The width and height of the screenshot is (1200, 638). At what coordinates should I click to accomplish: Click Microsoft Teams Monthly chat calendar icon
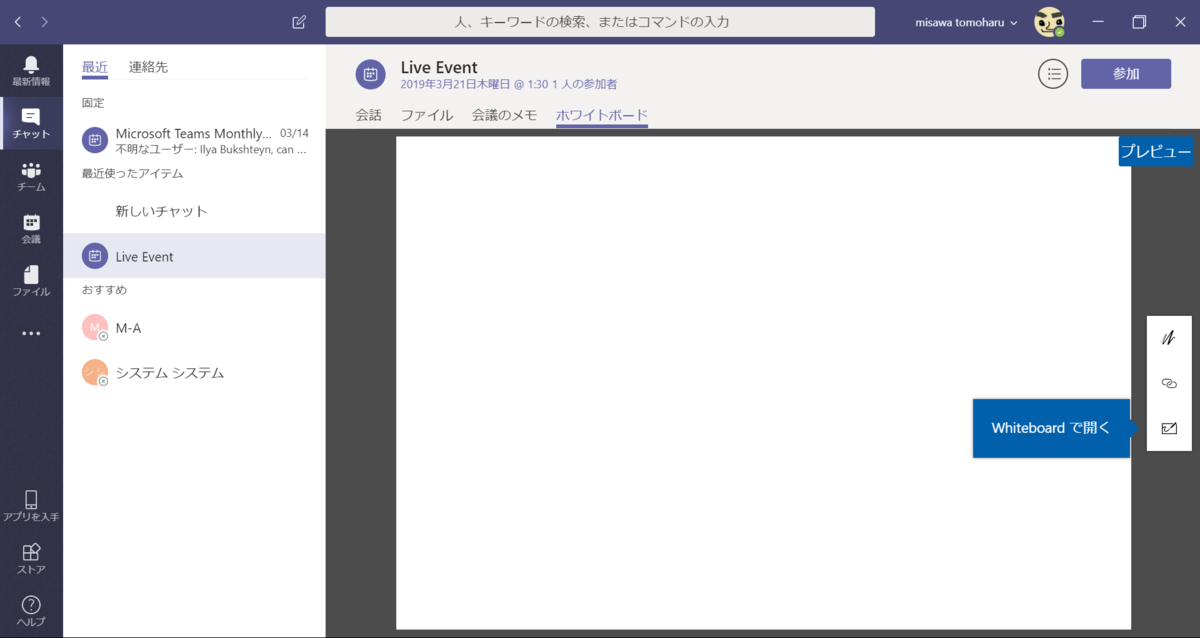click(94, 141)
